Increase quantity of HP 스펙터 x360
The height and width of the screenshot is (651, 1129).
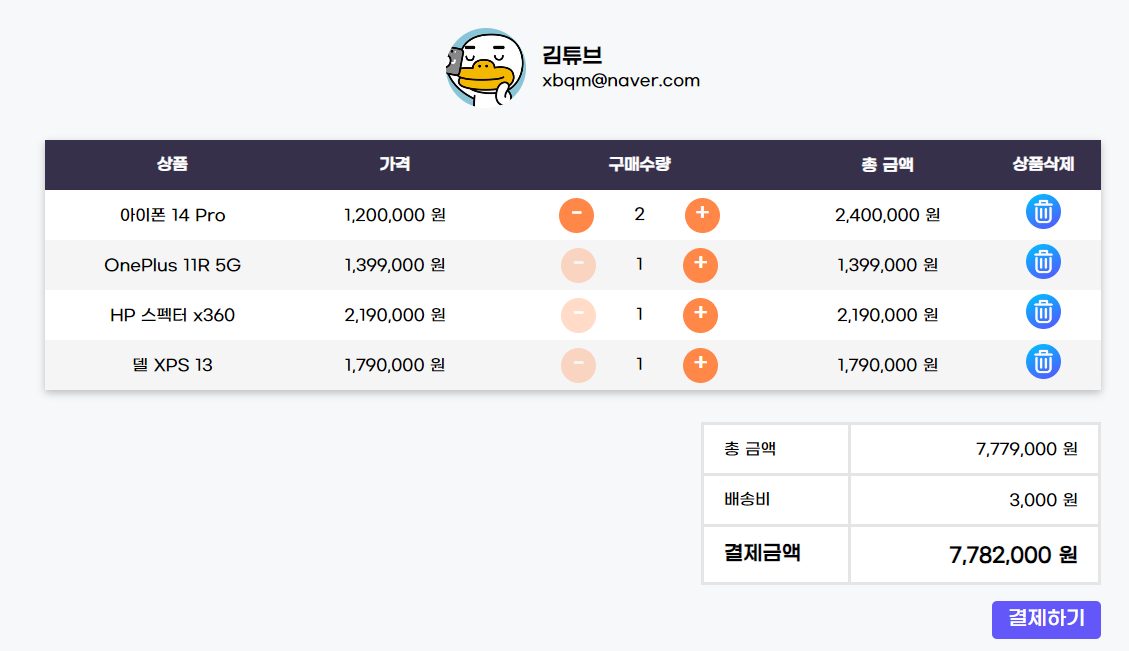pos(700,315)
